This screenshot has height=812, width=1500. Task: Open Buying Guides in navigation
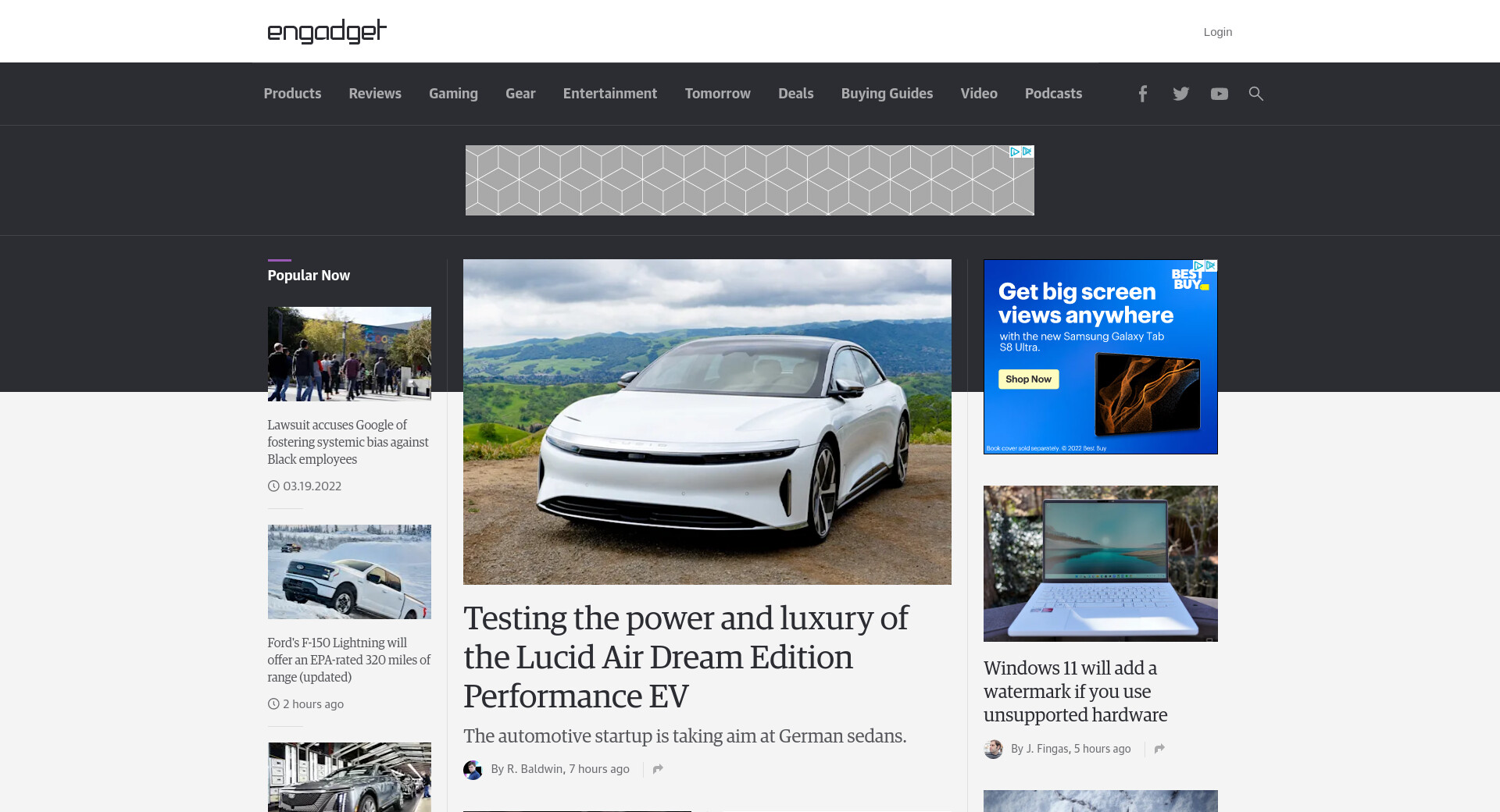coord(887,94)
